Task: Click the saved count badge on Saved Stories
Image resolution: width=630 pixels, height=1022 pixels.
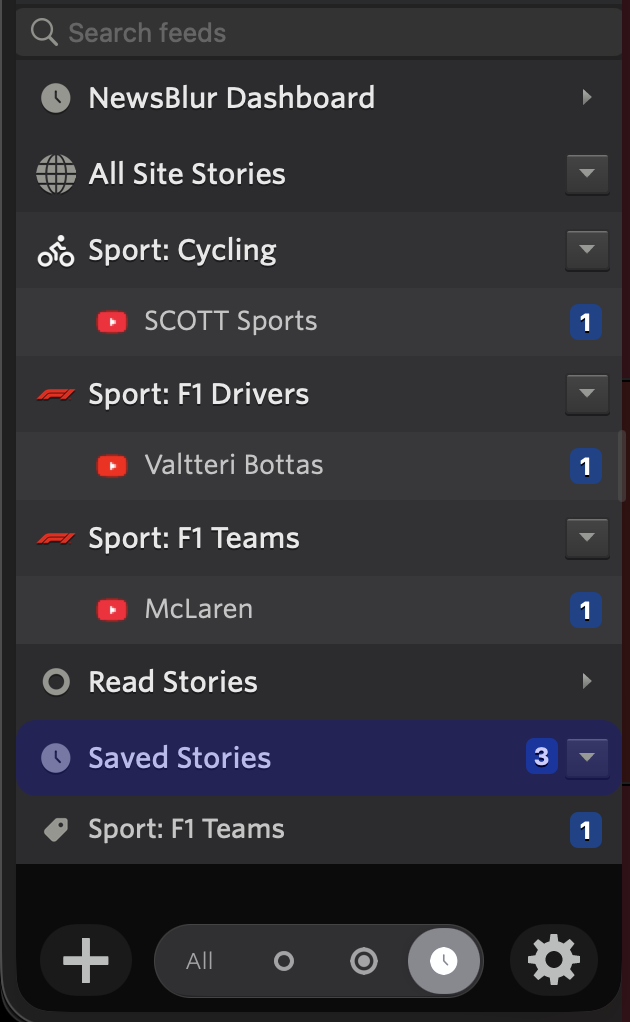Action: coord(541,757)
